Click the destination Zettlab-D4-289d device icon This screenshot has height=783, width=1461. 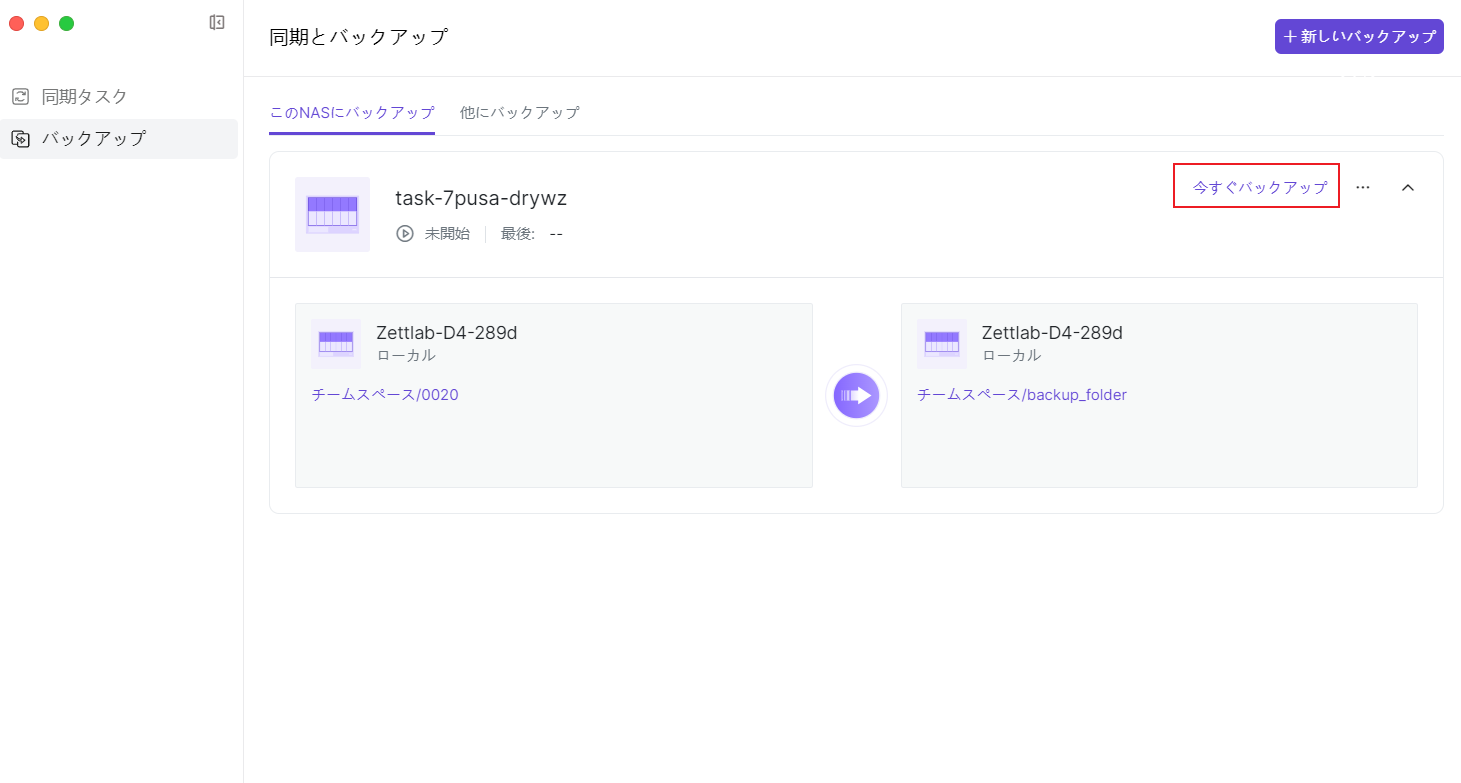click(x=942, y=344)
